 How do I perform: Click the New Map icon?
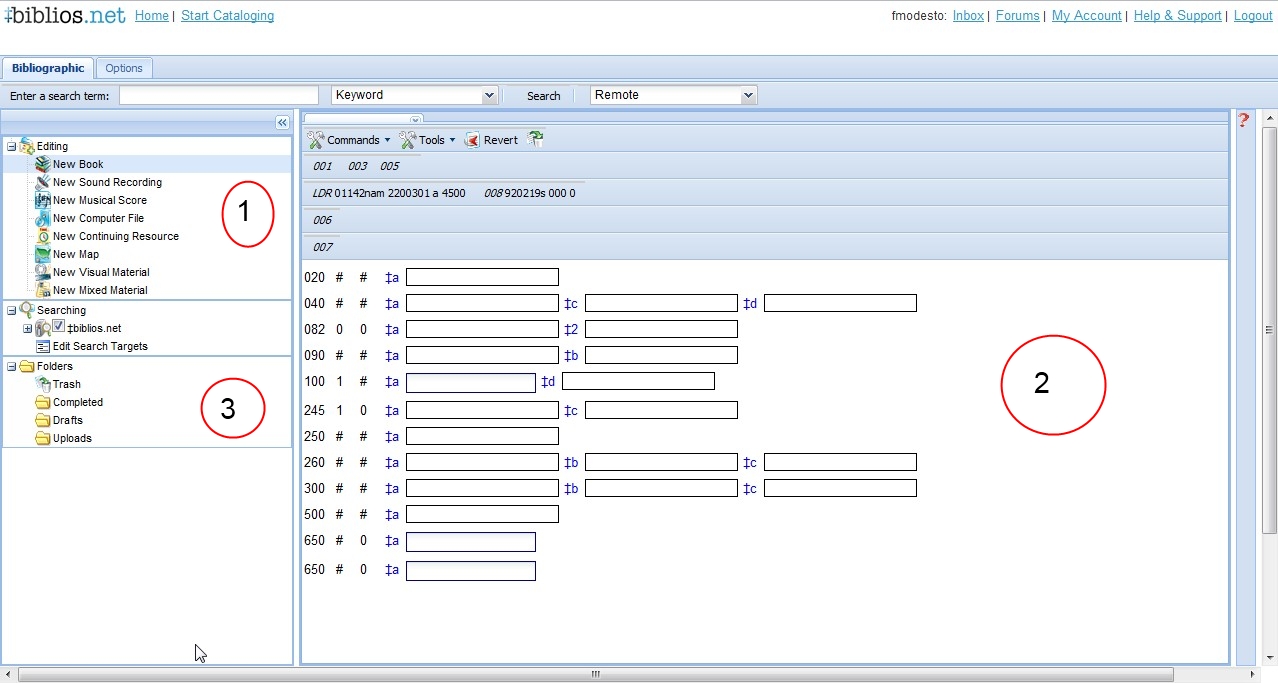pyautogui.click(x=42, y=254)
